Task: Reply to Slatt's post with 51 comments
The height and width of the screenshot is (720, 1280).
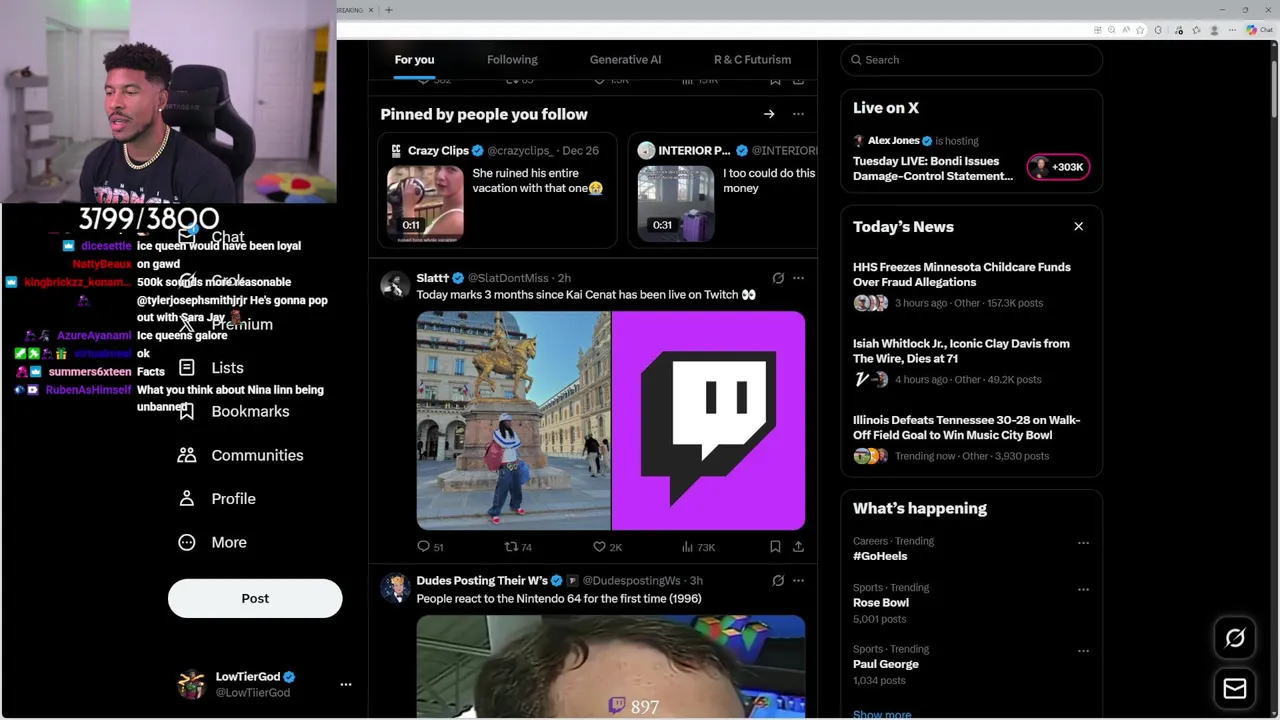Action: click(430, 547)
